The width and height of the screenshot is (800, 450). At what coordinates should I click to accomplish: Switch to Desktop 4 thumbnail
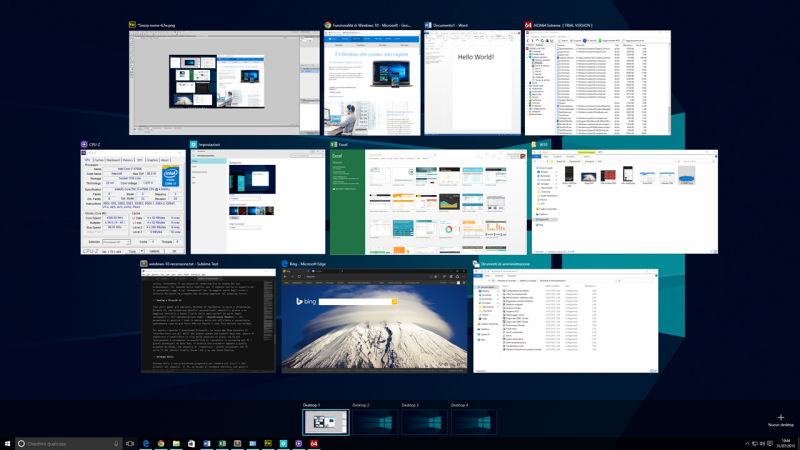click(474, 422)
